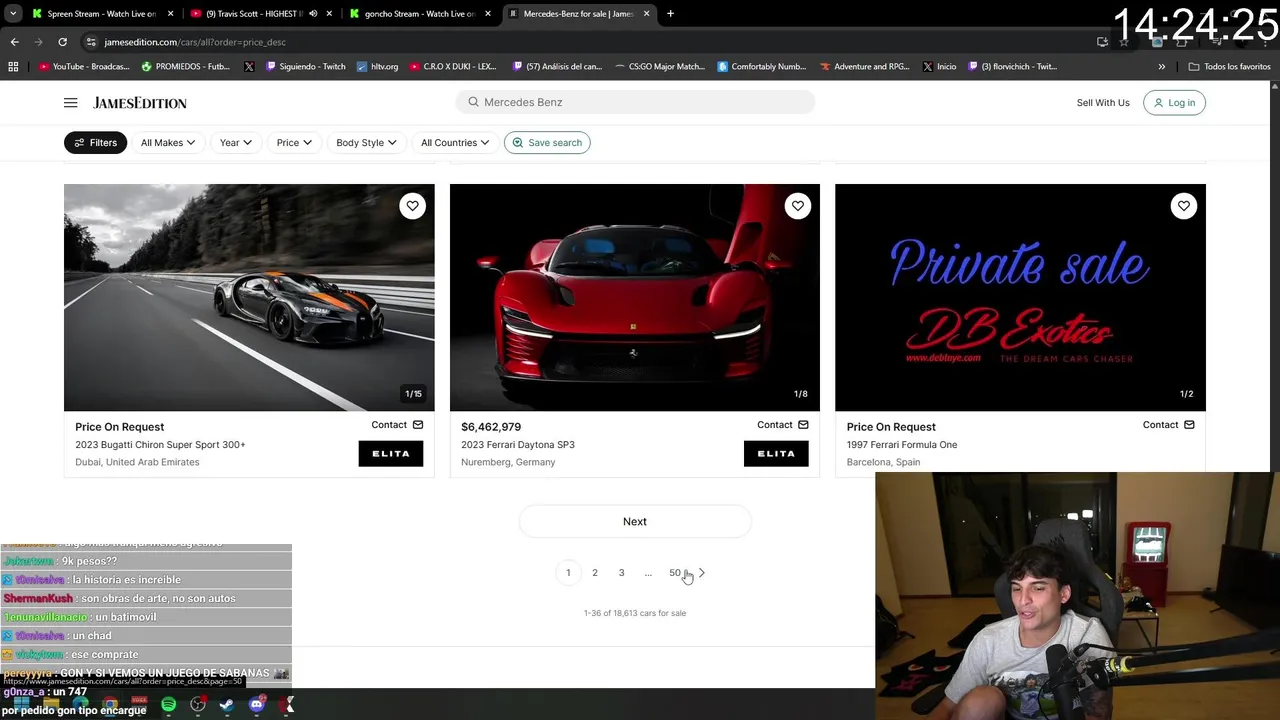Image resolution: width=1280 pixels, height=720 pixels.
Task: Expand the All Countries dropdown
Action: 455,143
